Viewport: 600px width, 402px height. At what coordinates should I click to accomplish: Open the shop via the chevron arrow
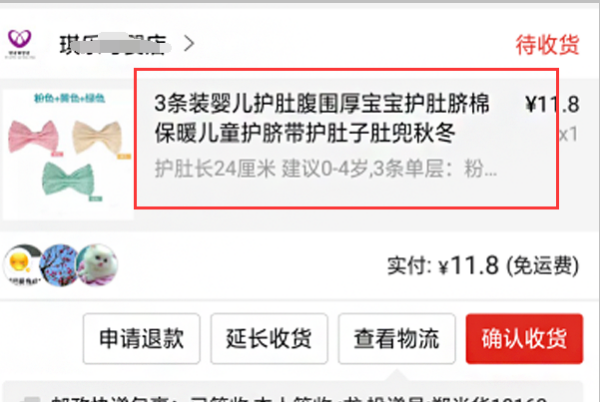coord(189,44)
